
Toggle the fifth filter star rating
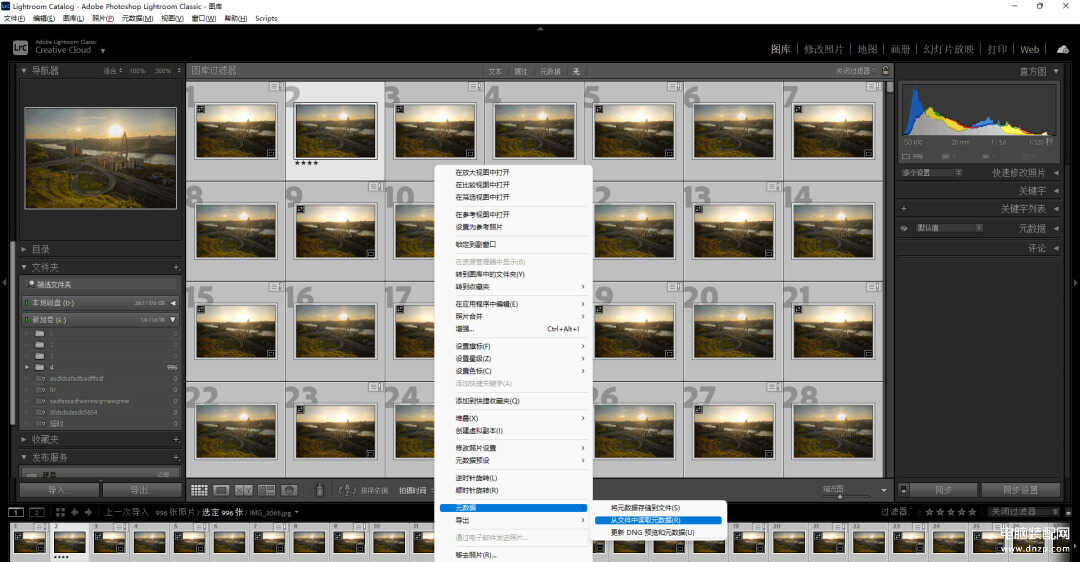(x=973, y=512)
